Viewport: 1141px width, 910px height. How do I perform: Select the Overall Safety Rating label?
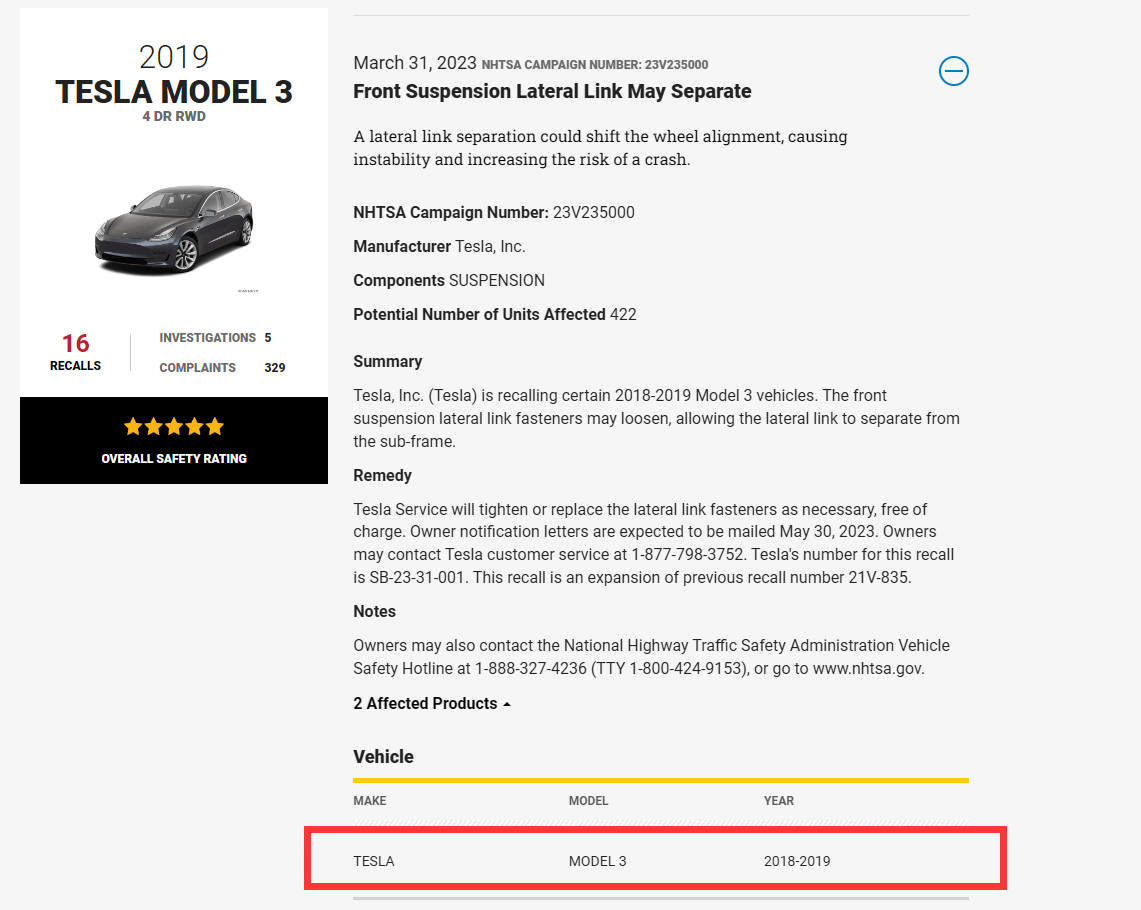click(174, 459)
